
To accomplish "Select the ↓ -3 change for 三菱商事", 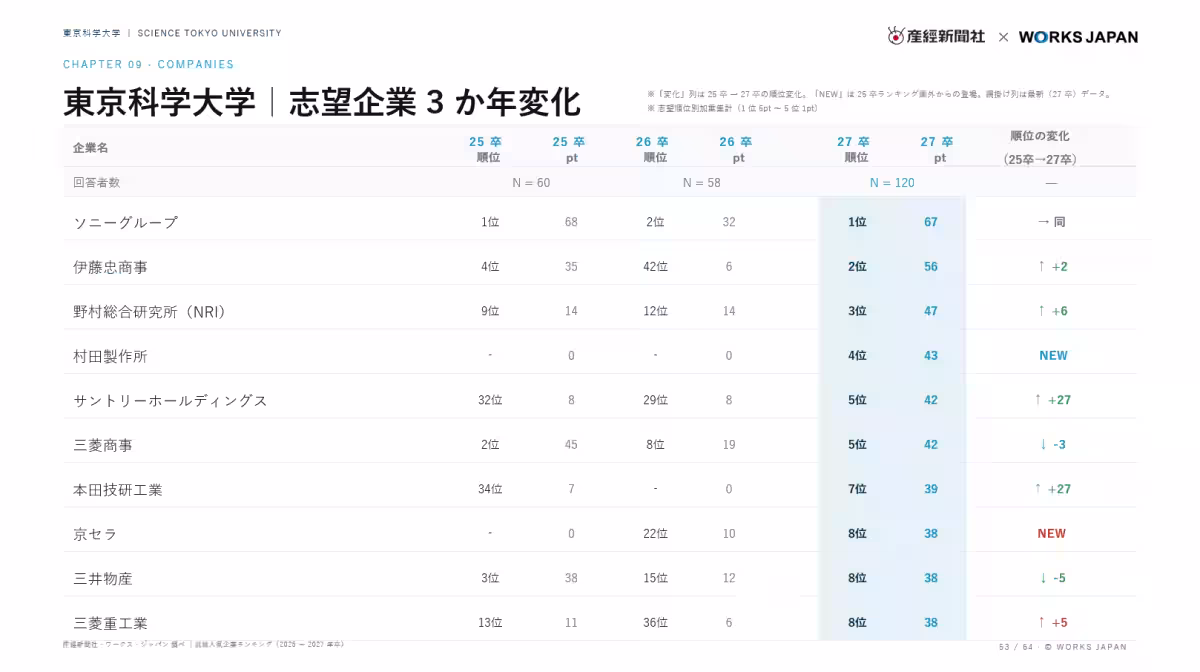I will [1052, 445].
